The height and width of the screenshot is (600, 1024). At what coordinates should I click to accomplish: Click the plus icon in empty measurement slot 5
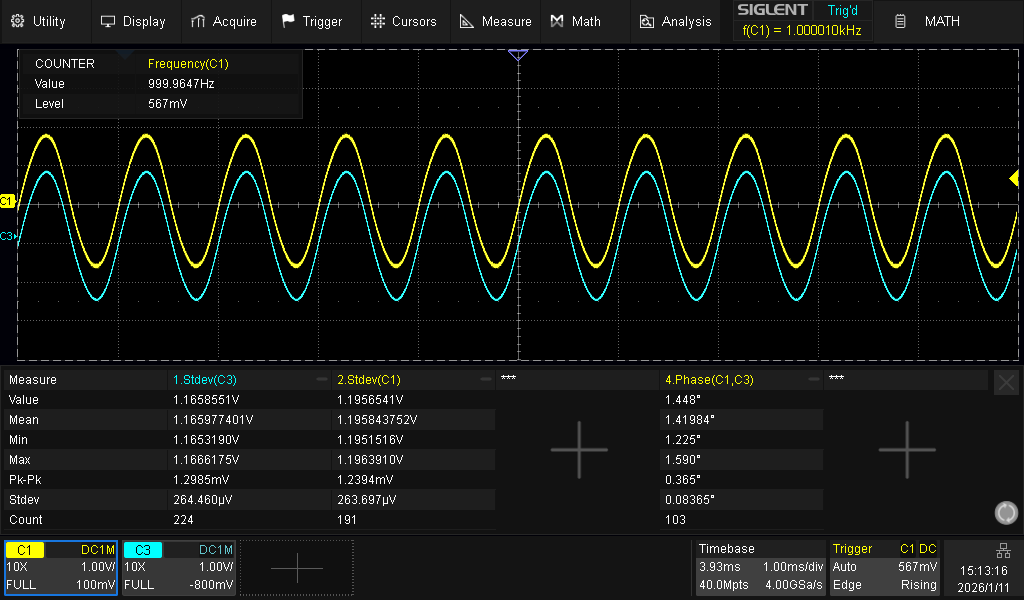point(906,449)
